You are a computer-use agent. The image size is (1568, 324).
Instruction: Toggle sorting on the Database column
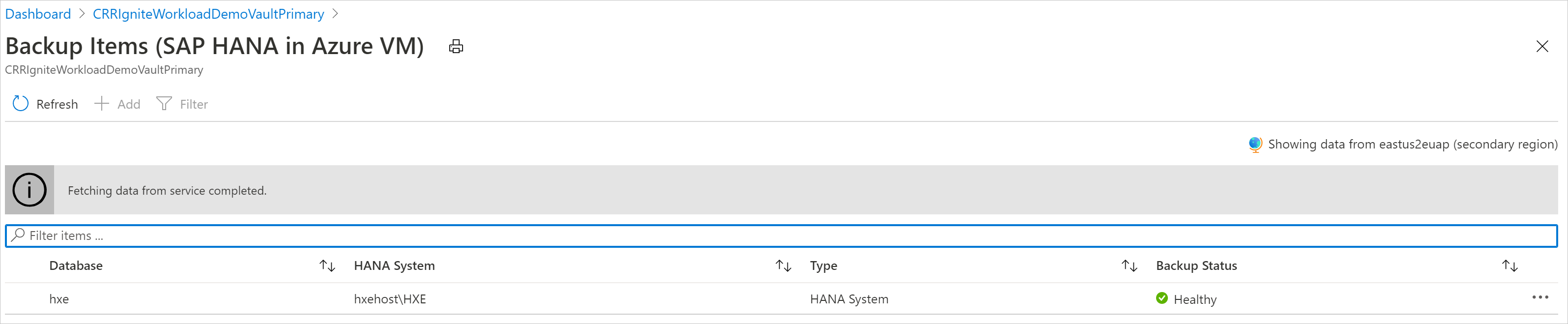(x=326, y=265)
